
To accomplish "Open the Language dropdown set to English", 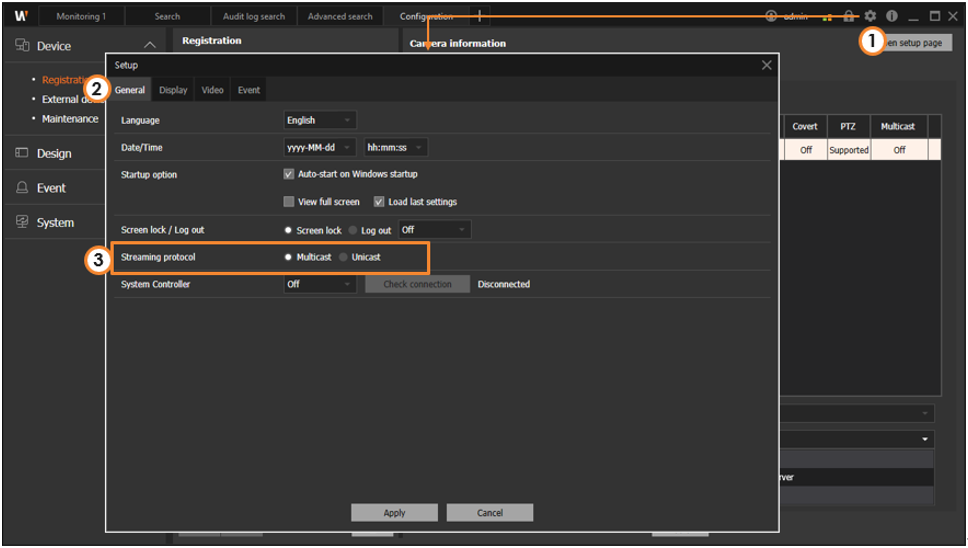I will click(x=319, y=120).
